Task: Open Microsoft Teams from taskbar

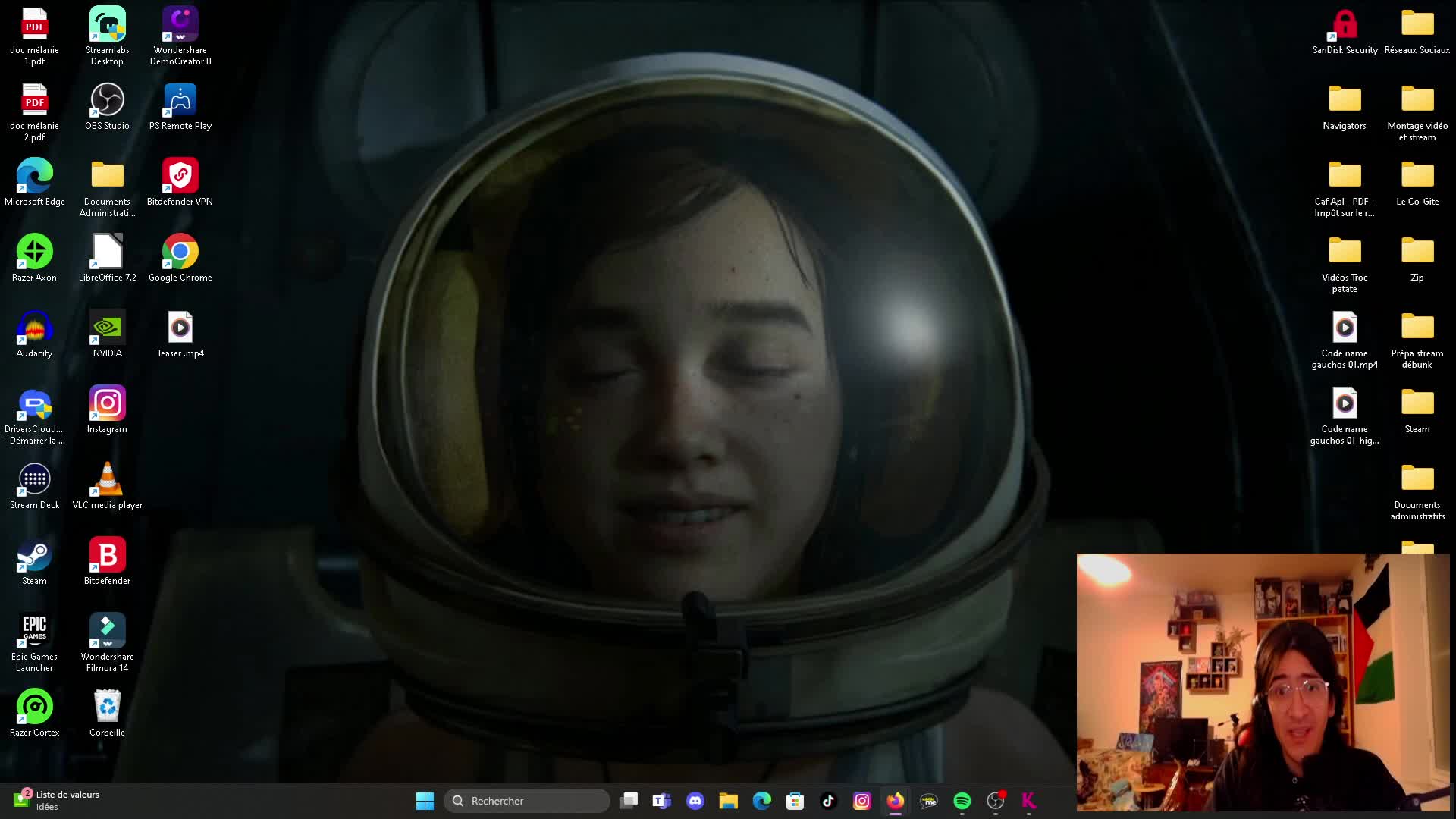Action: pos(662,801)
